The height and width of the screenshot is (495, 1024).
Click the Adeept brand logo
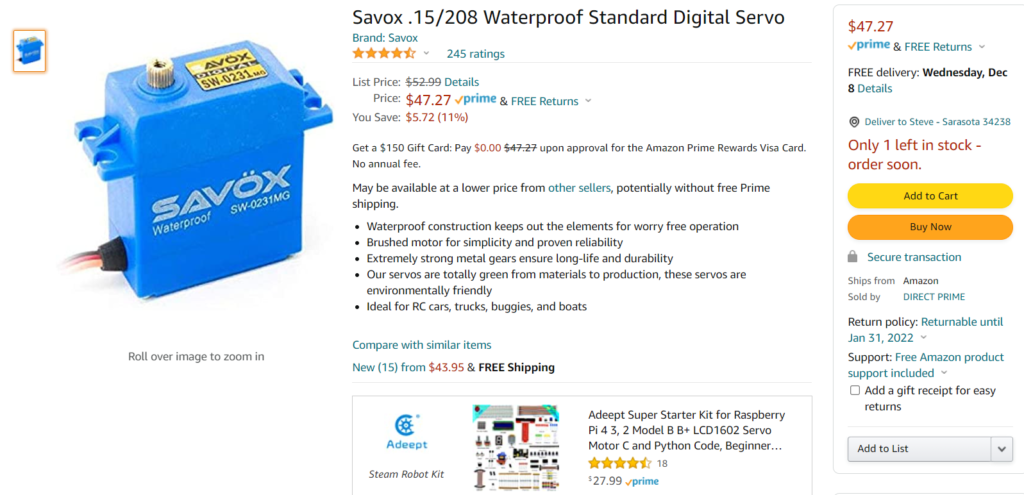coord(406,432)
